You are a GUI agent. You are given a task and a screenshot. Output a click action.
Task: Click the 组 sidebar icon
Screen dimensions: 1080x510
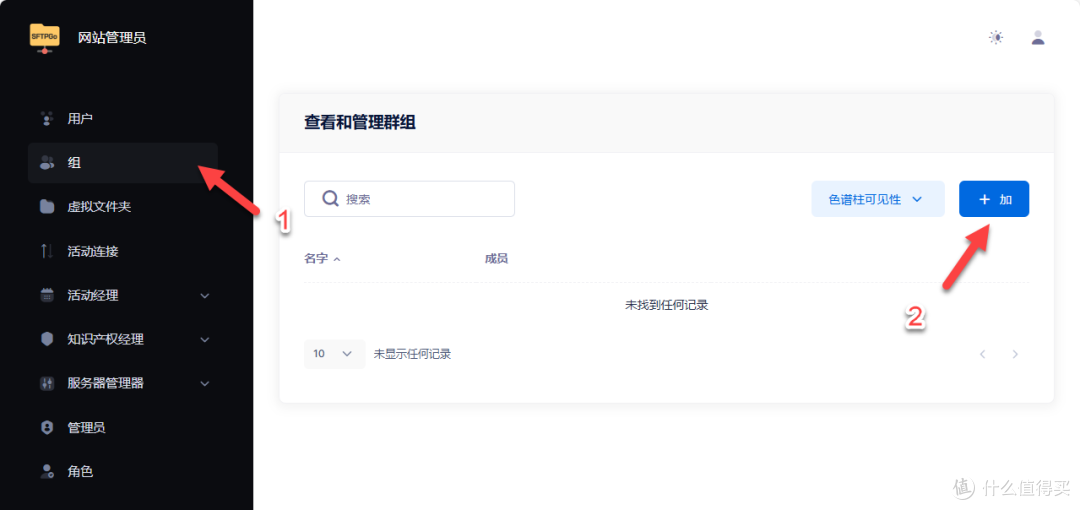(47, 163)
